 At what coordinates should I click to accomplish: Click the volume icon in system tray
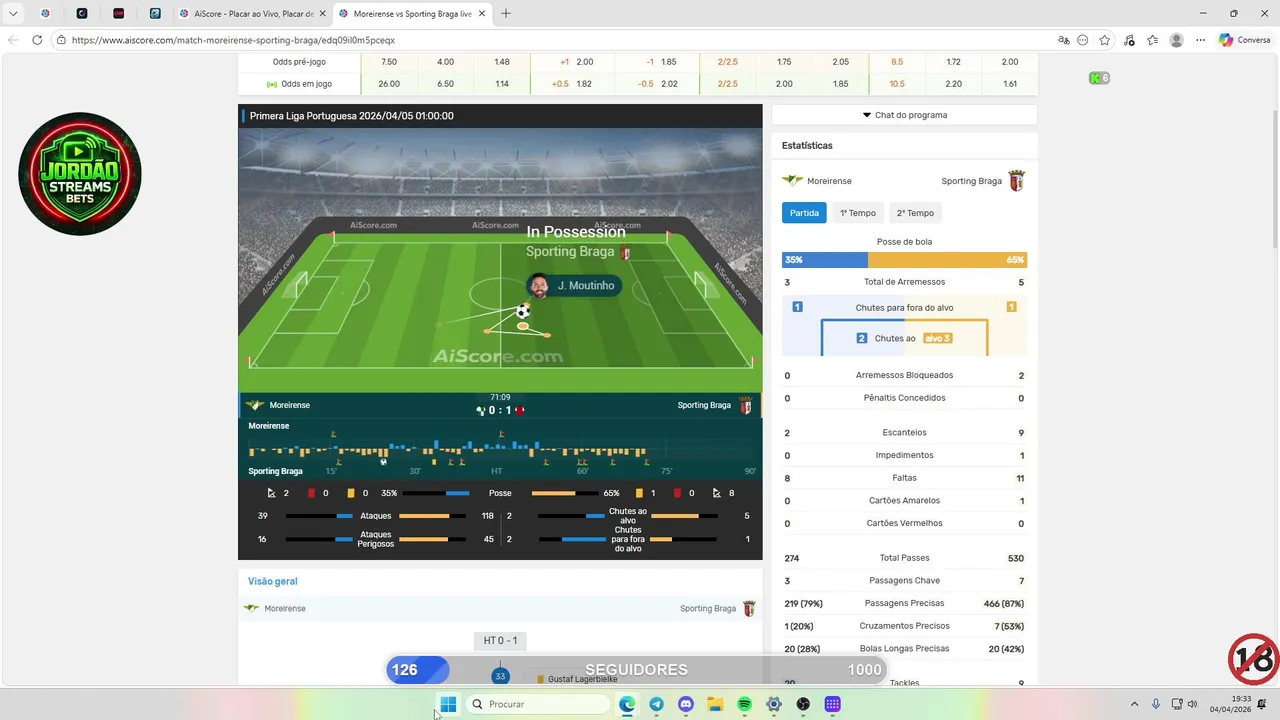1192,704
